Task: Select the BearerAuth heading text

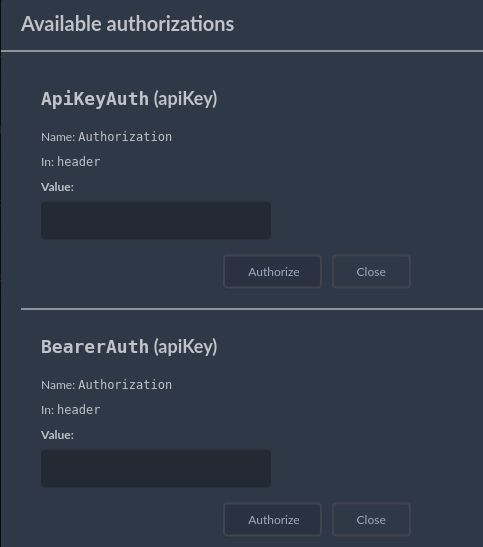Action: click(x=95, y=347)
